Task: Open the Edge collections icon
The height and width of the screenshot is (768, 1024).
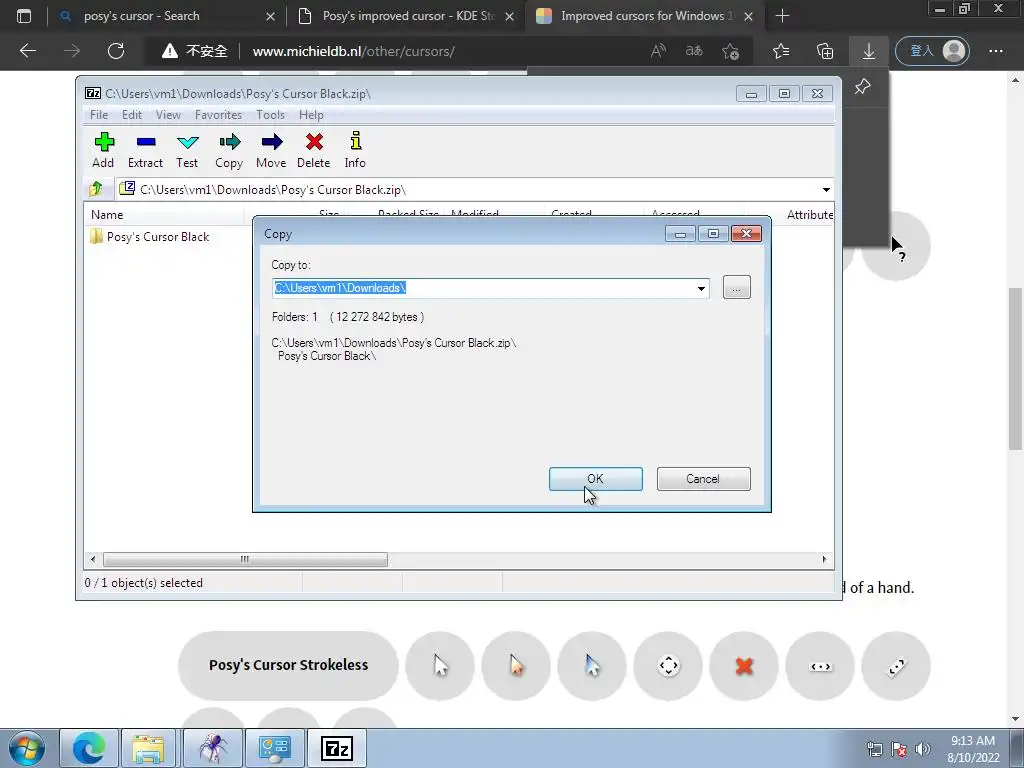Action: pos(825,51)
